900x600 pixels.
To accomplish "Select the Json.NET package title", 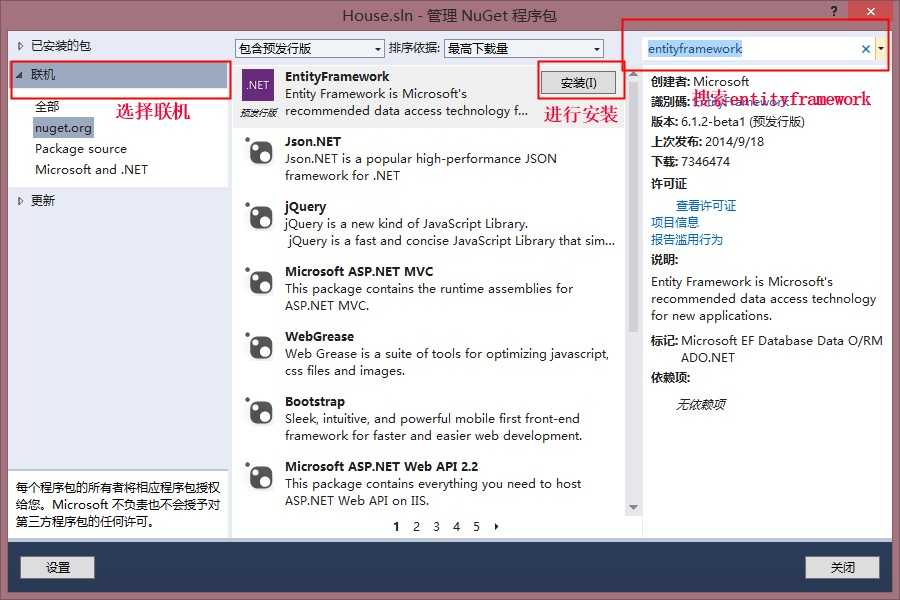I will tap(313, 141).
